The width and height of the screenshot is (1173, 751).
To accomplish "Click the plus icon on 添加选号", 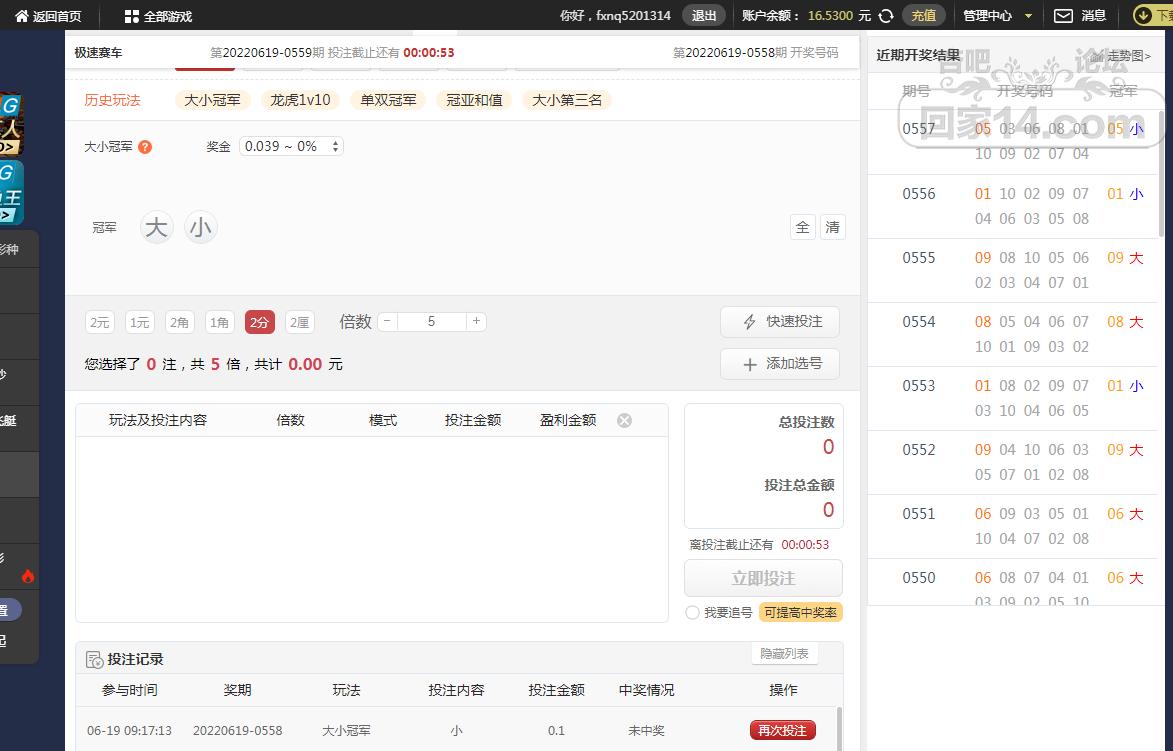I will (x=750, y=364).
